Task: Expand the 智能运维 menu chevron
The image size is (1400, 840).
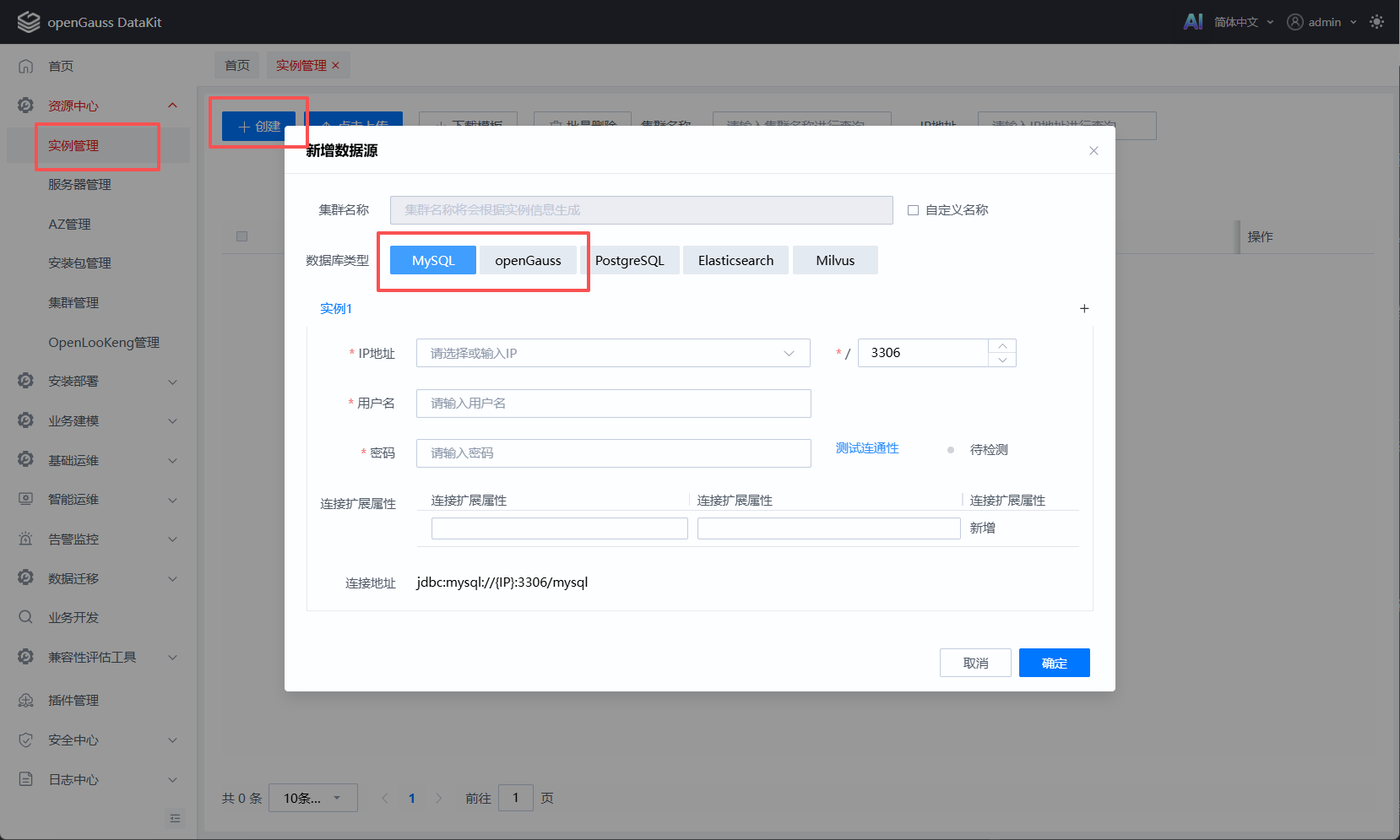Action: [x=172, y=500]
